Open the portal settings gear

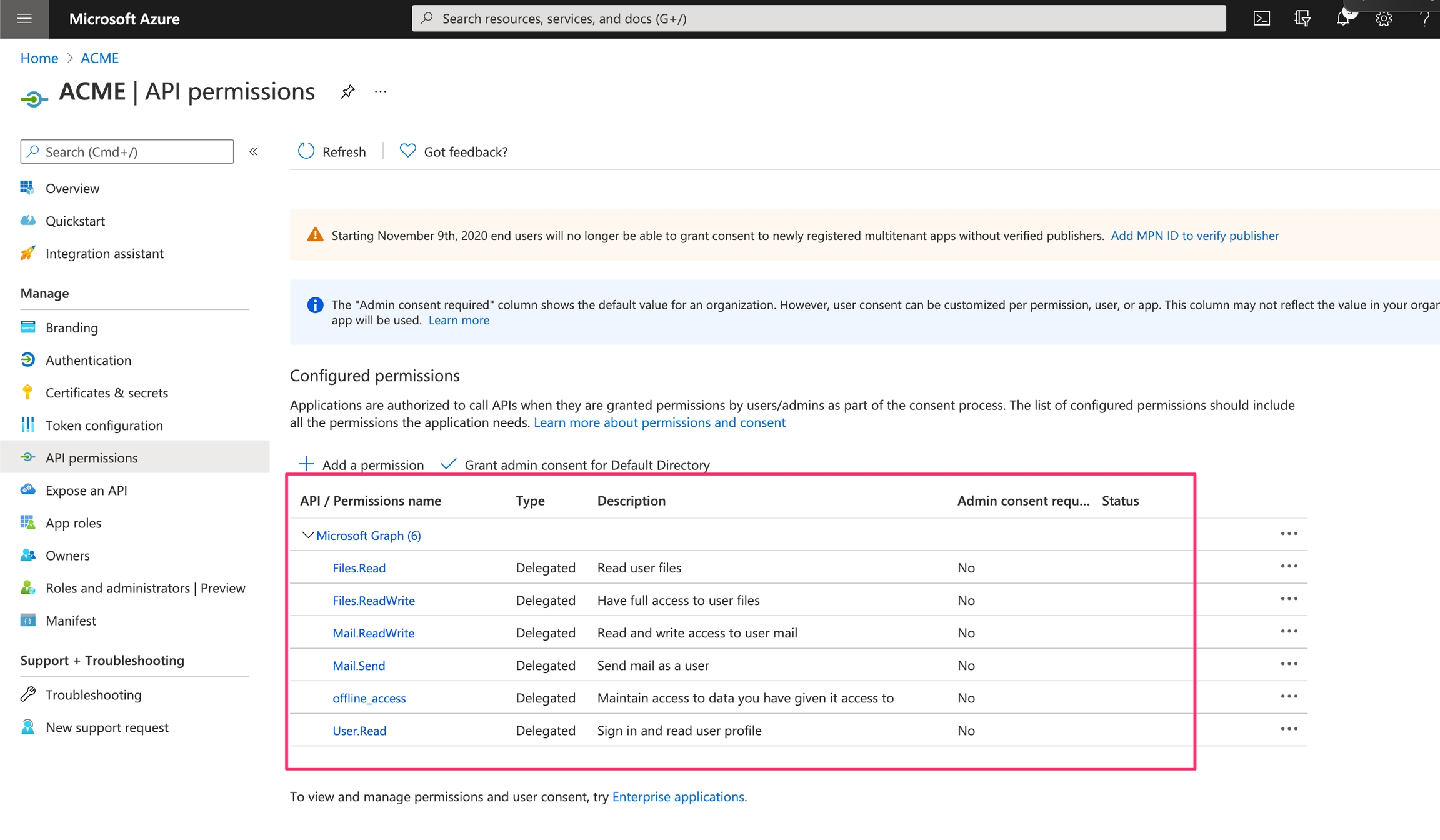point(1384,19)
